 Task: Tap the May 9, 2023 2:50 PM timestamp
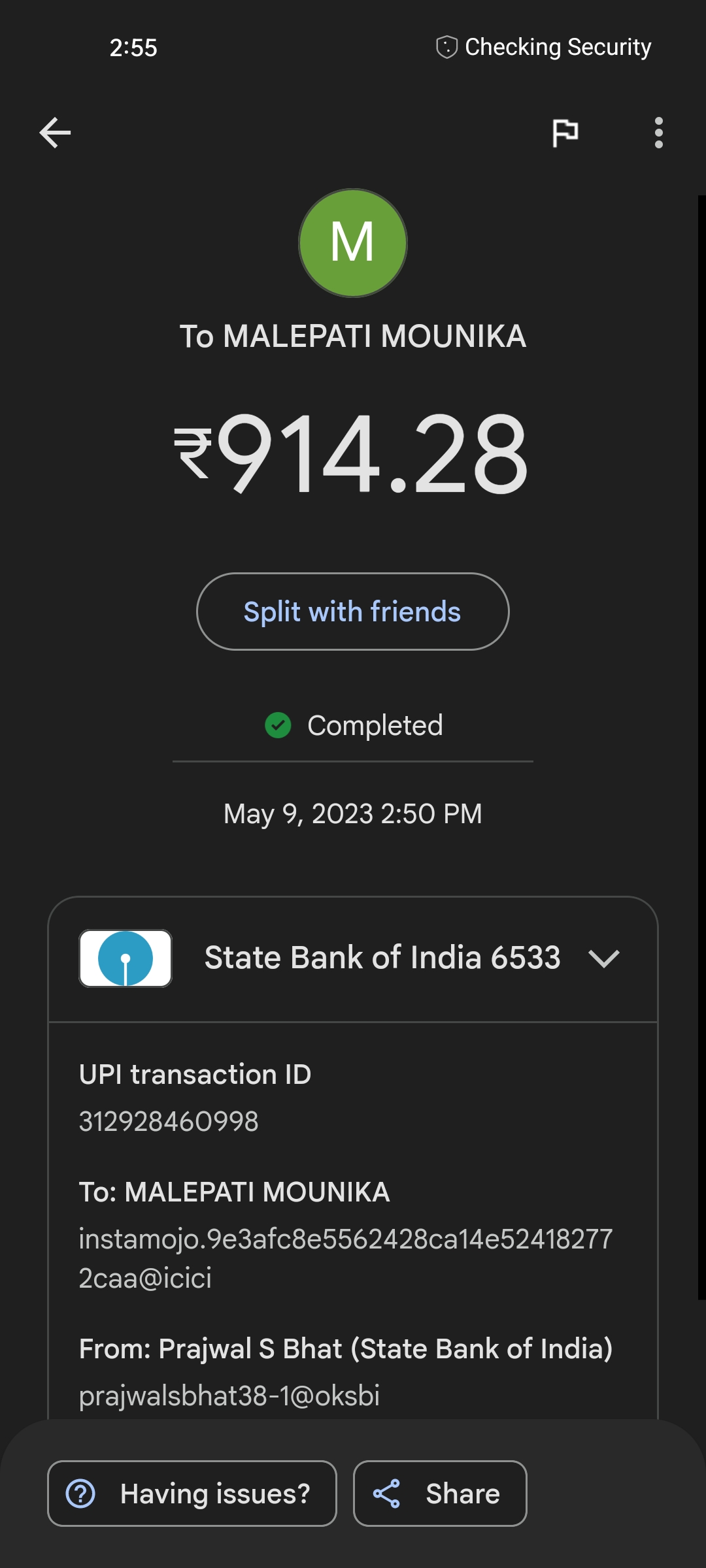(353, 814)
